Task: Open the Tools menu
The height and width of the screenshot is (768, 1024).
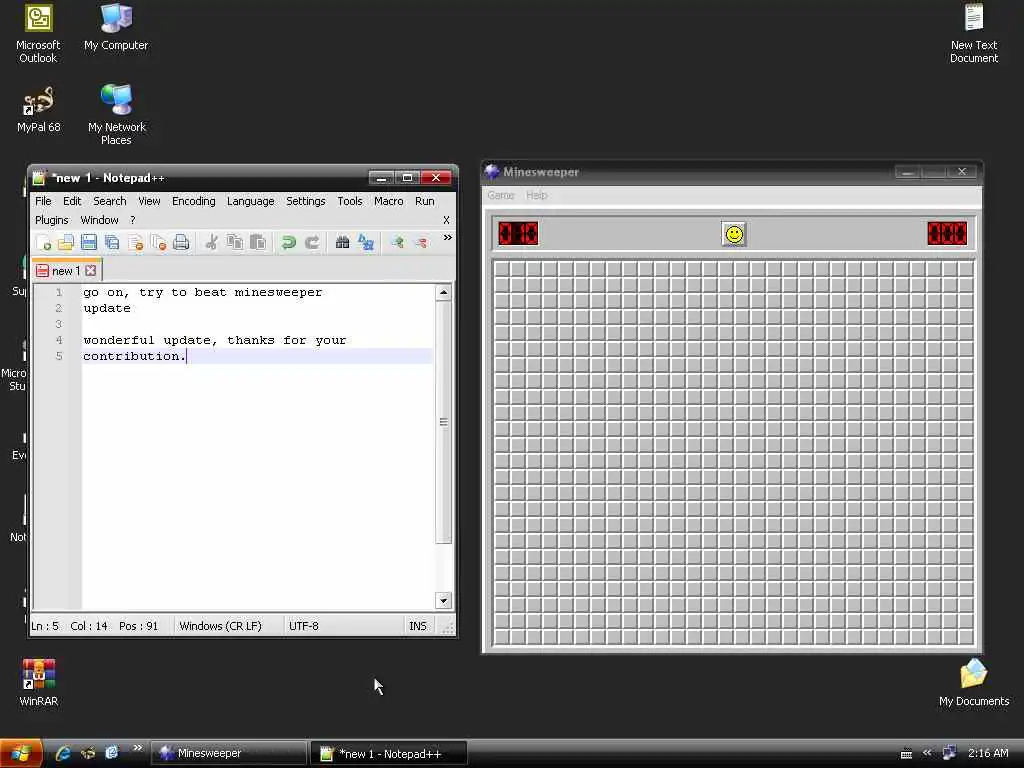Action: pyautogui.click(x=349, y=201)
